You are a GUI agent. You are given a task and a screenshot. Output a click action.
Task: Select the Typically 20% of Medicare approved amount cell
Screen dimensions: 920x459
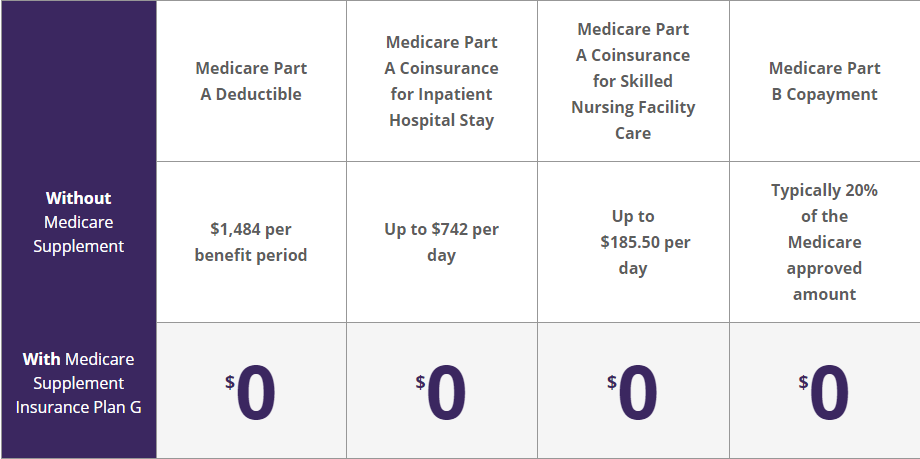tap(824, 242)
